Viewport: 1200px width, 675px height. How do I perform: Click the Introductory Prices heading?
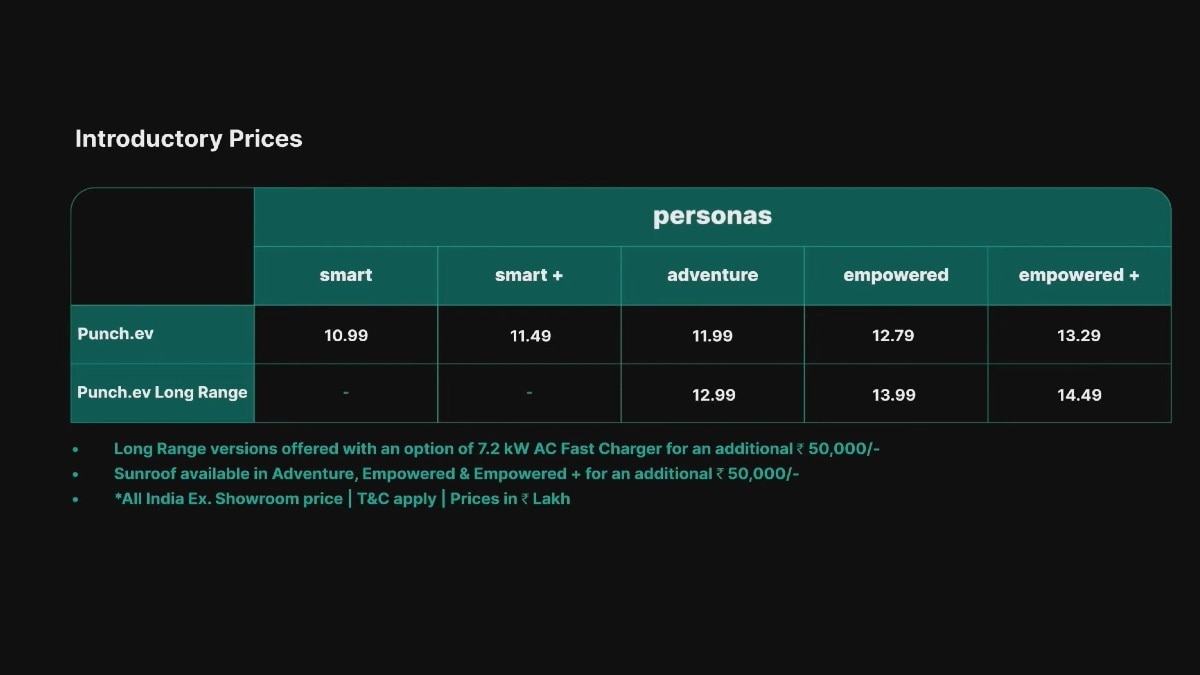[188, 139]
